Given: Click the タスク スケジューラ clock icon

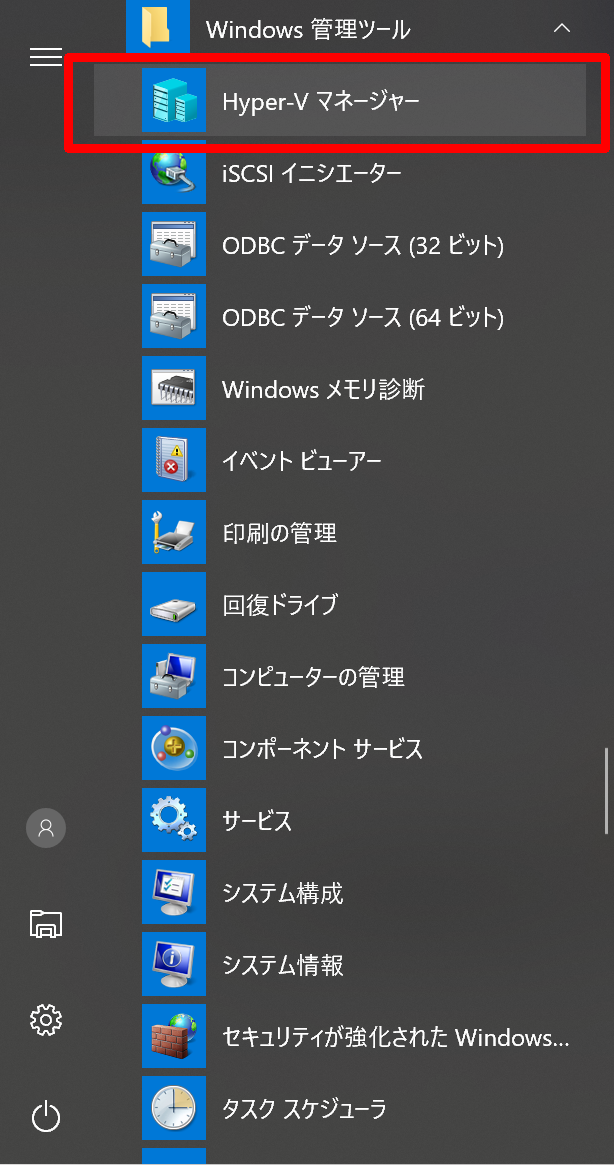Looking at the screenshot, I should (x=173, y=1109).
